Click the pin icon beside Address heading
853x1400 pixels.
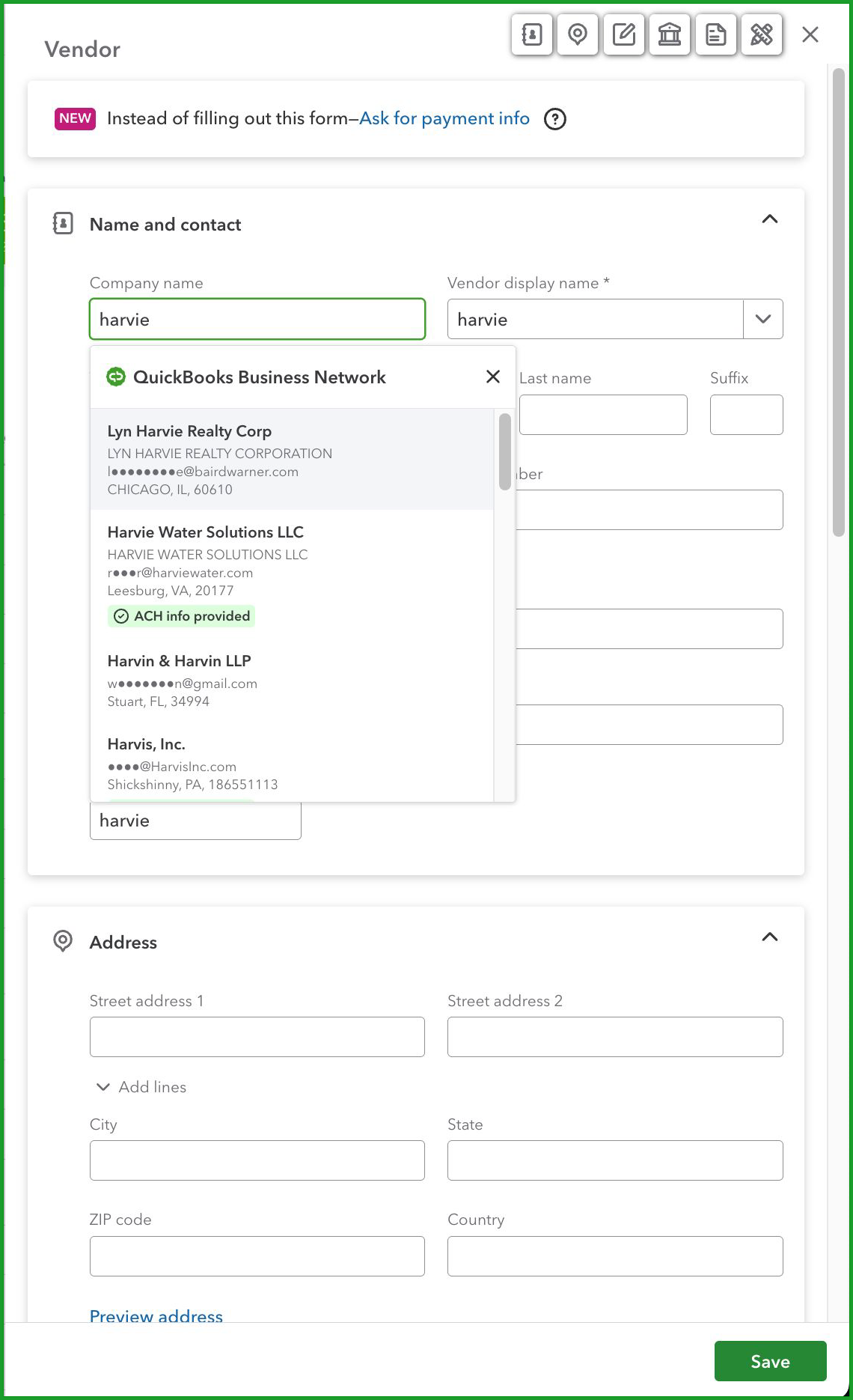pyautogui.click(x=63, y=941)
